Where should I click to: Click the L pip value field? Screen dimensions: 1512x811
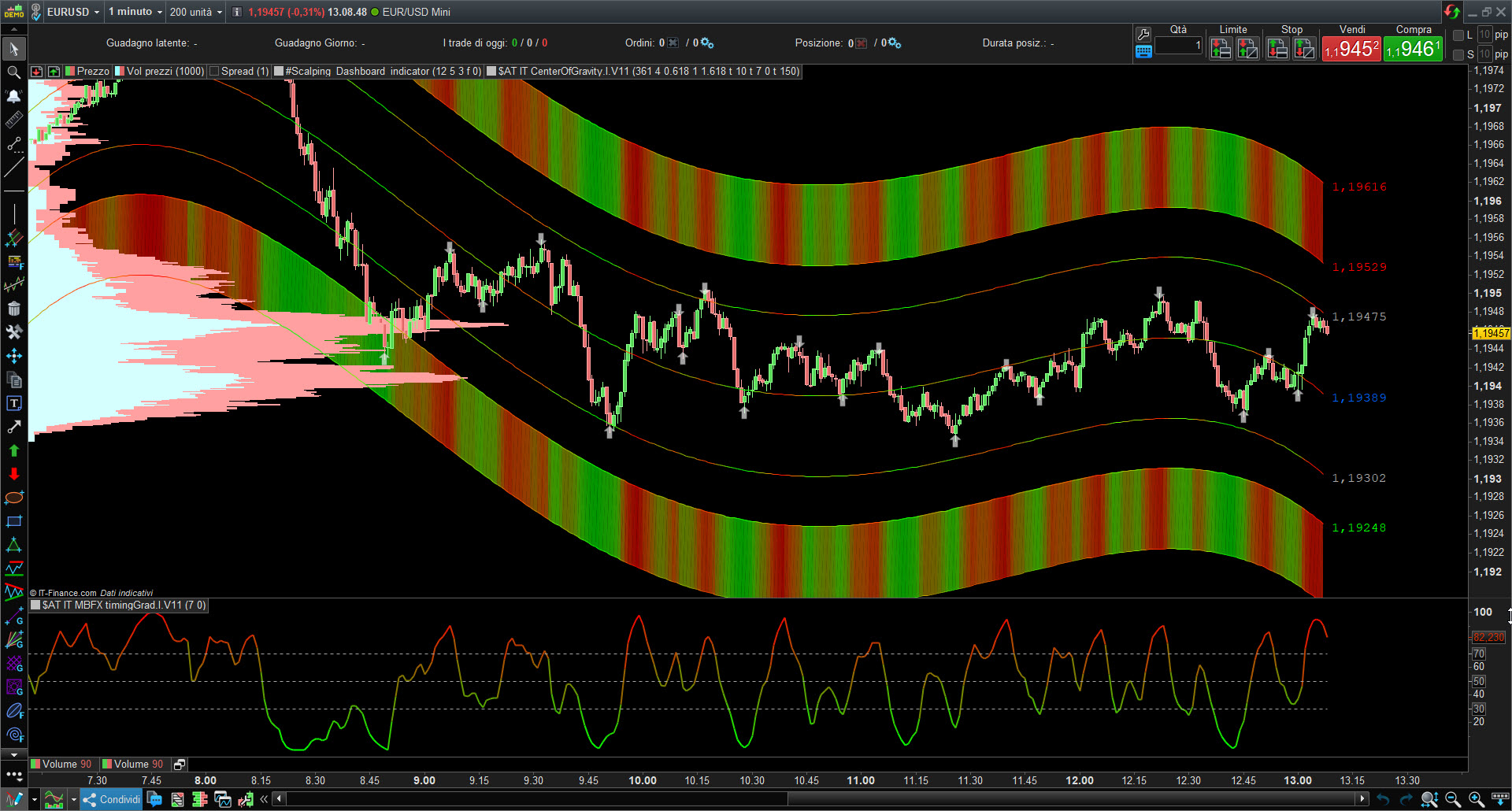pos(1484,35)
